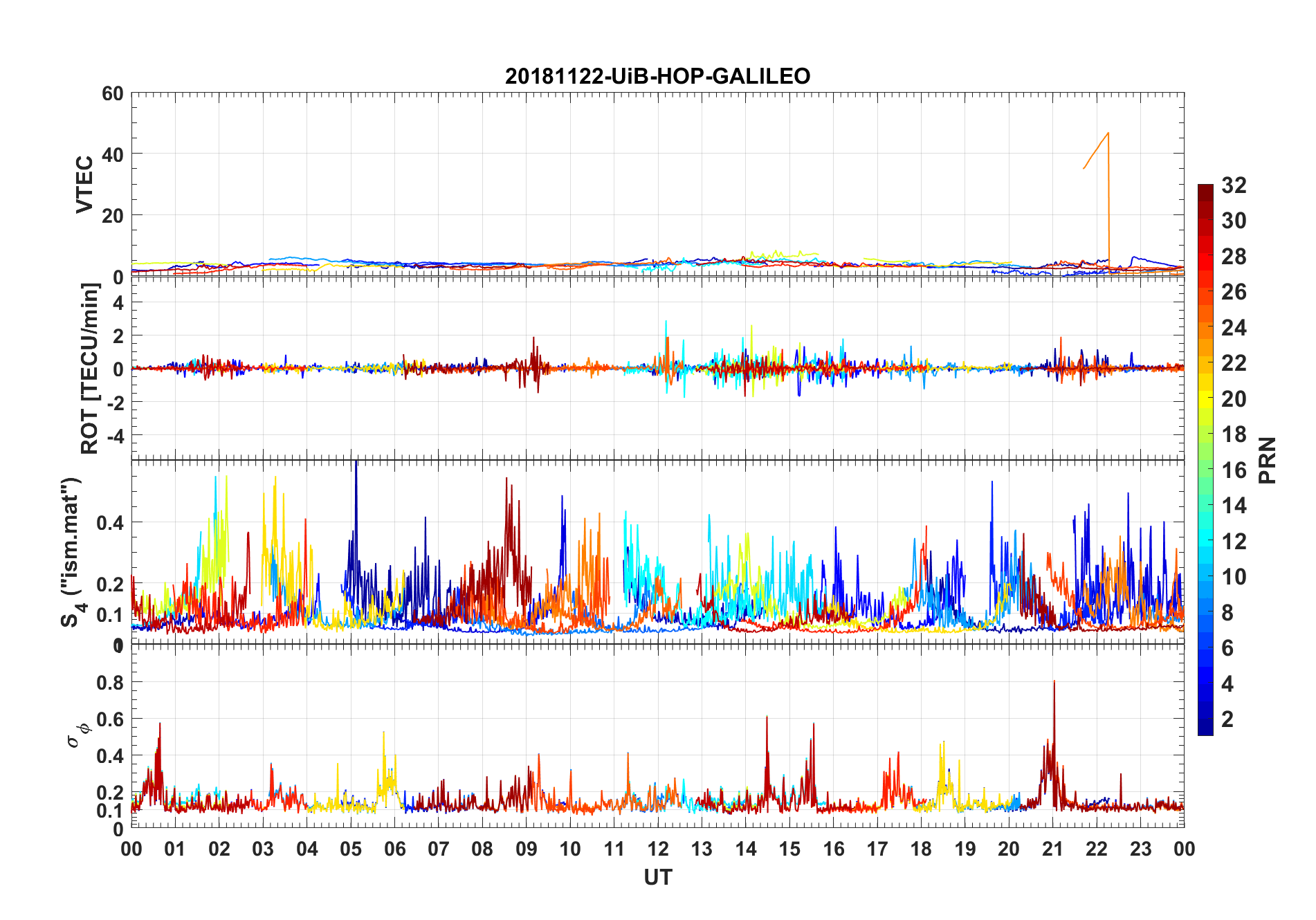Click the PRN colorbar label
Screen dimensions: 1316x920
point(1268,460)
